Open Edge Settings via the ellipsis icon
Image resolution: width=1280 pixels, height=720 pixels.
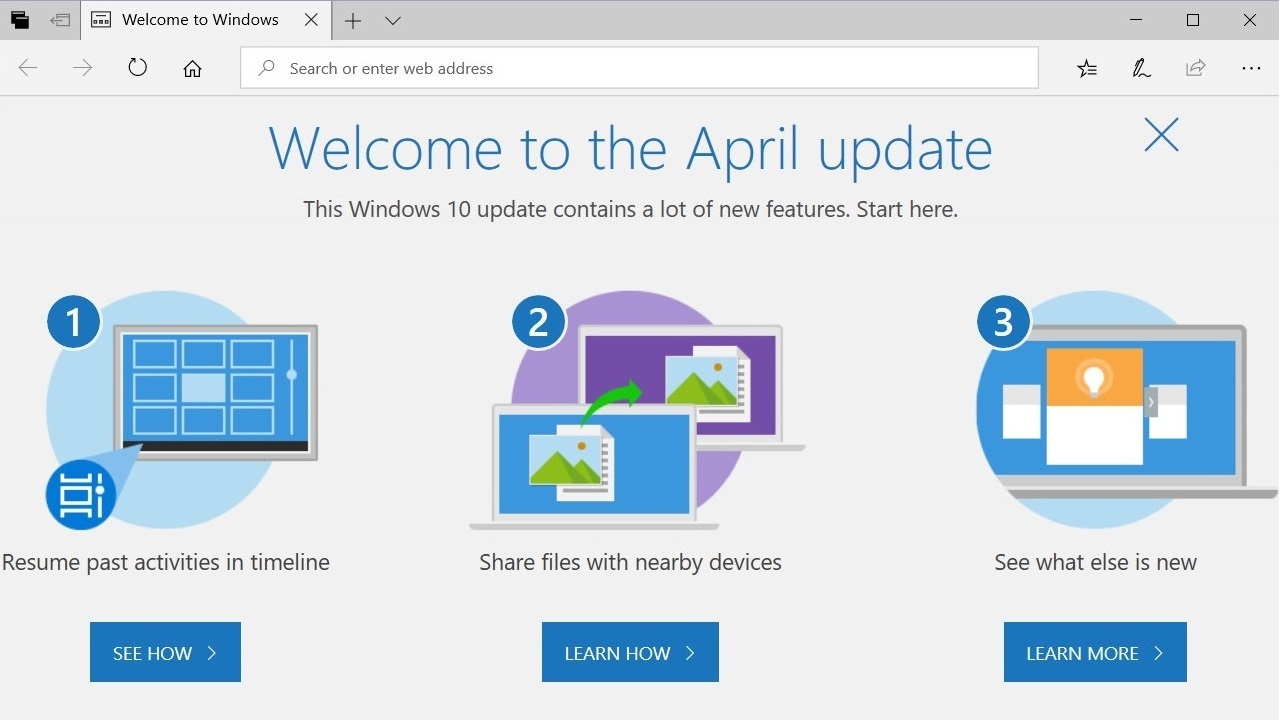(x=1251, y=68)
